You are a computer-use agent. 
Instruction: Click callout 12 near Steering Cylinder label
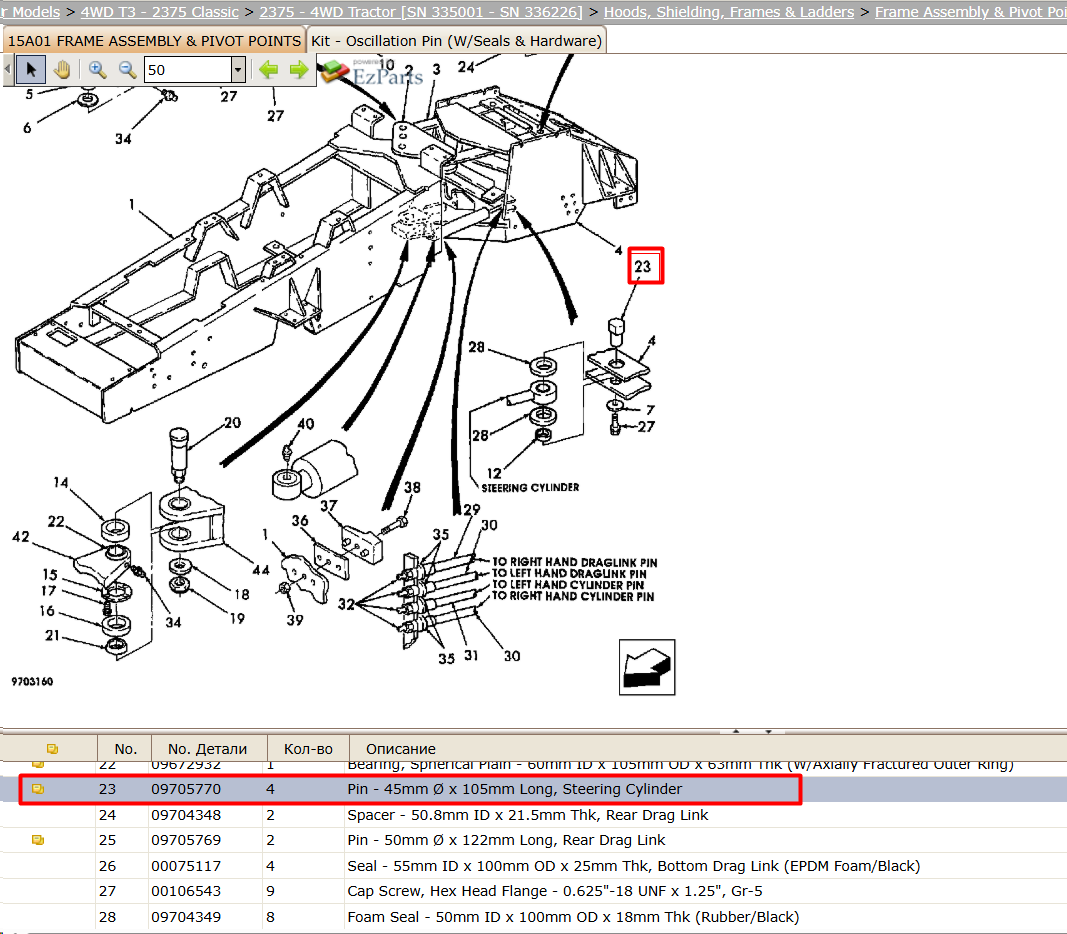[494, 473]
